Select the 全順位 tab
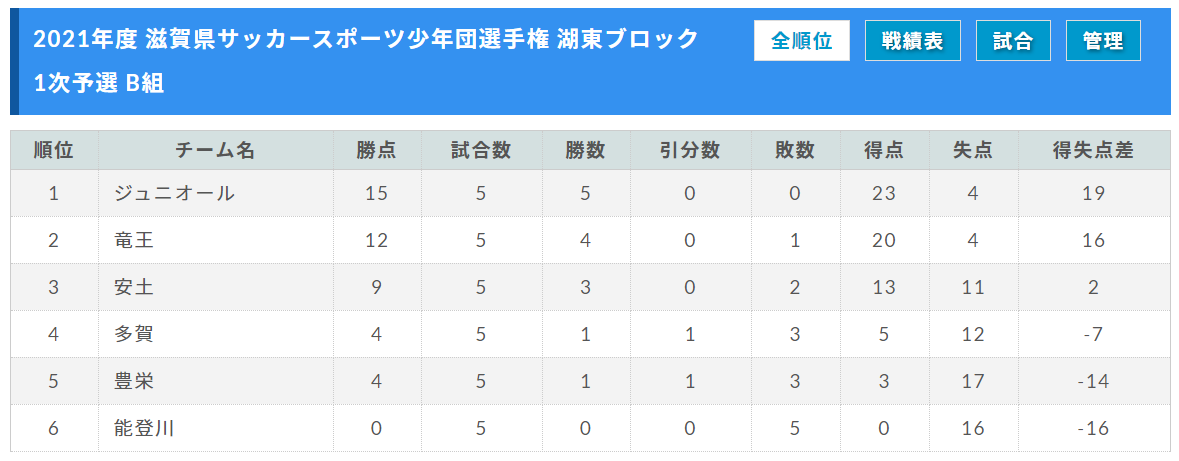 click(802, 41)
